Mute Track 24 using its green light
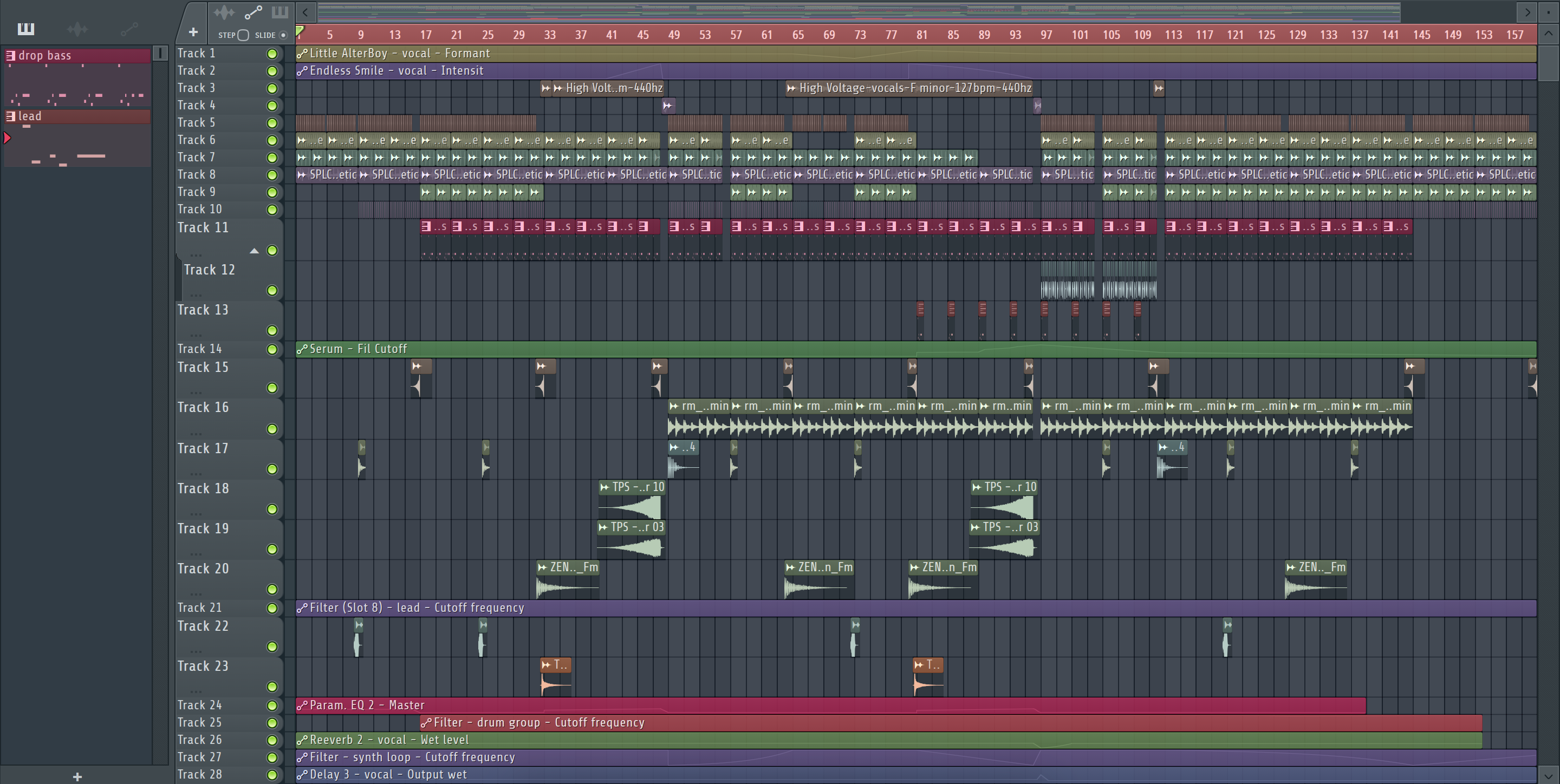Screen dimensions: 1560x784 point(272,706)
